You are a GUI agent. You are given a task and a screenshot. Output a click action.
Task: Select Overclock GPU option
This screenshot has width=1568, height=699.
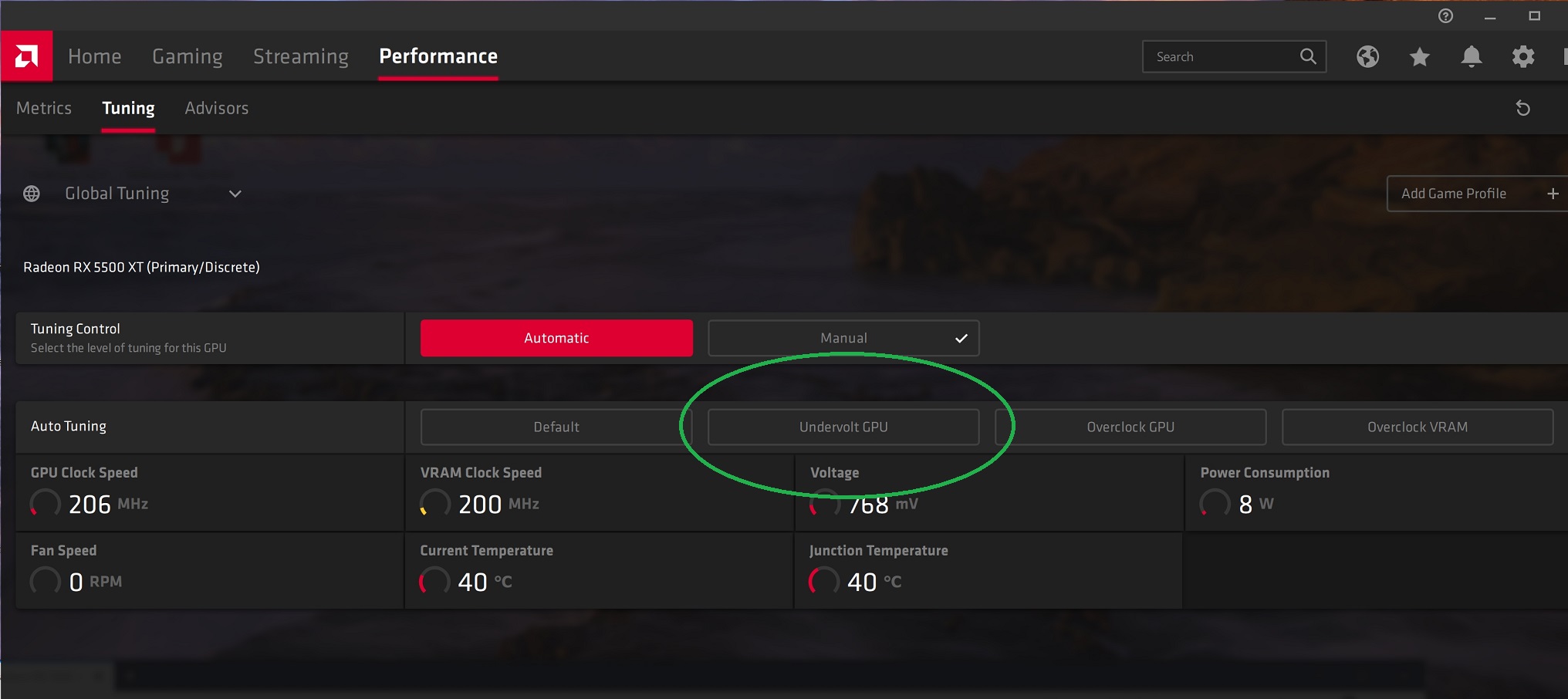coord(1130,427)
